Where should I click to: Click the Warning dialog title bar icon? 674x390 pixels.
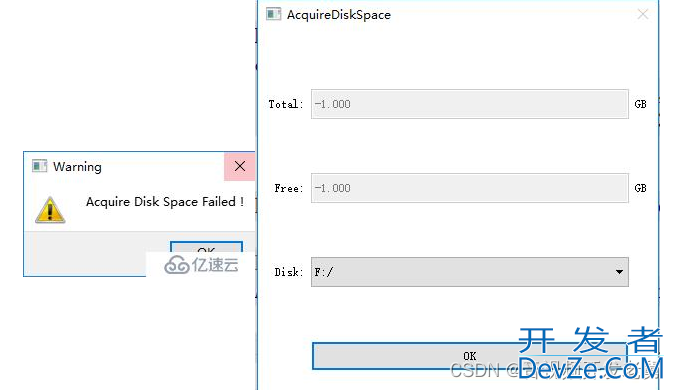[40, 166]
